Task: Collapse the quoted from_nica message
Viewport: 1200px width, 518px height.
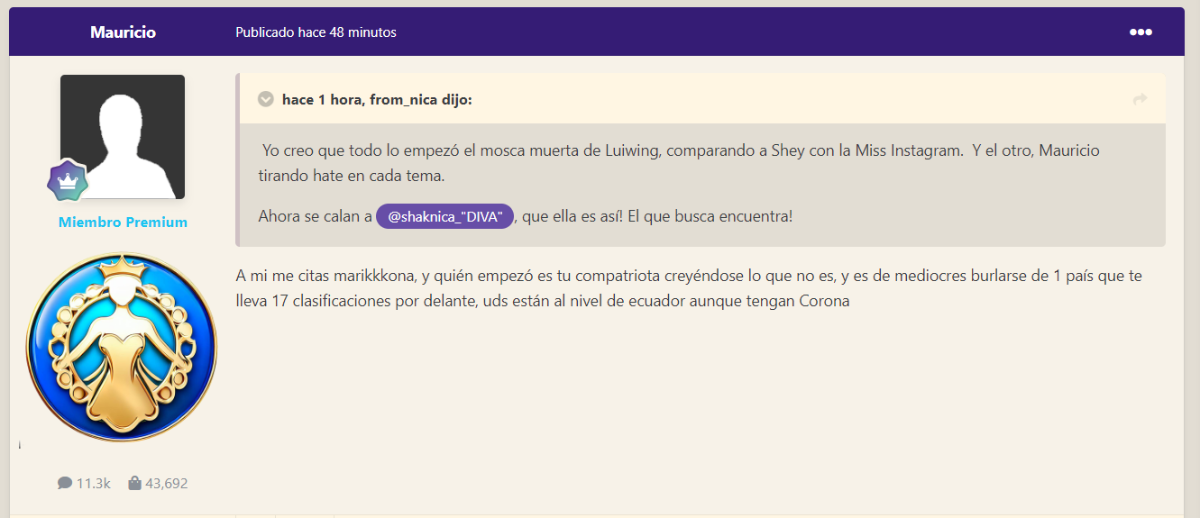Action: click(266, 99)
